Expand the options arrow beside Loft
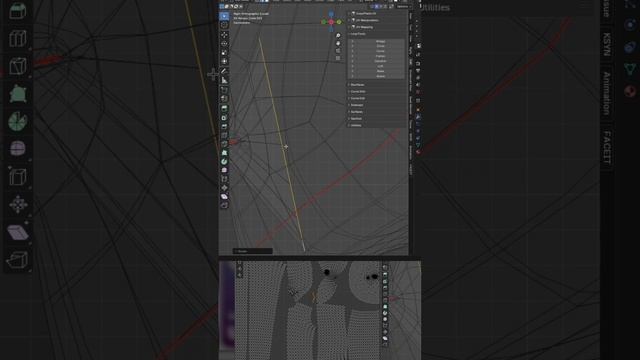Screen dimensions: 640x360 tap(352, 66)
